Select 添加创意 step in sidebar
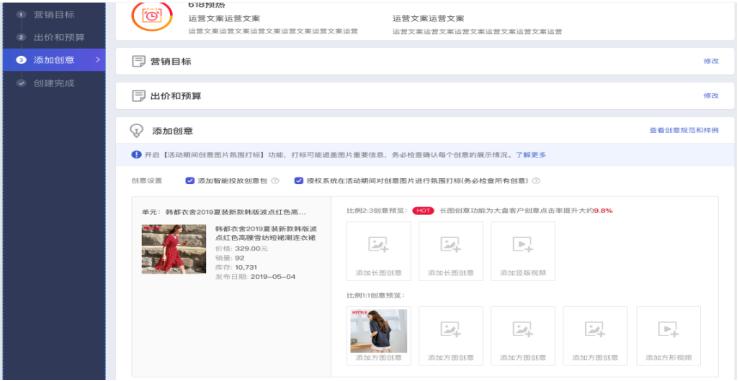Image resolution: width=738 pixels, height=381 pixels. 54,60
